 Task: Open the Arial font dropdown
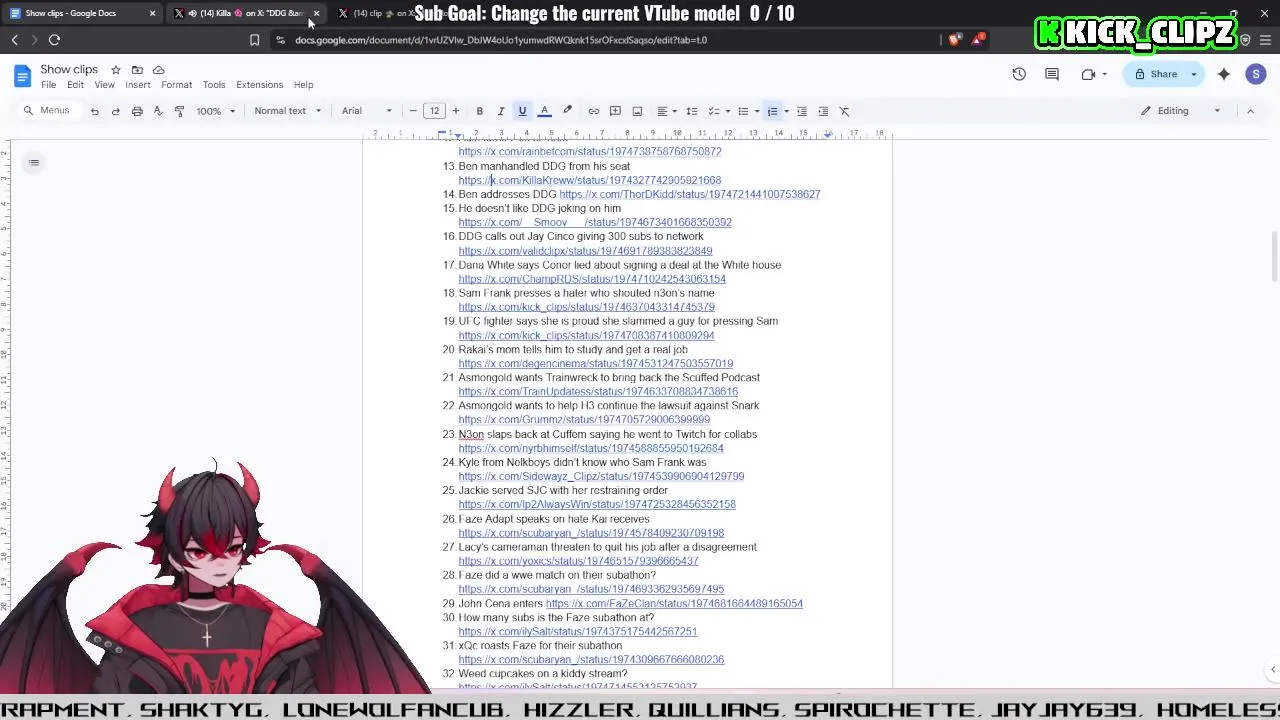[366, 111]
